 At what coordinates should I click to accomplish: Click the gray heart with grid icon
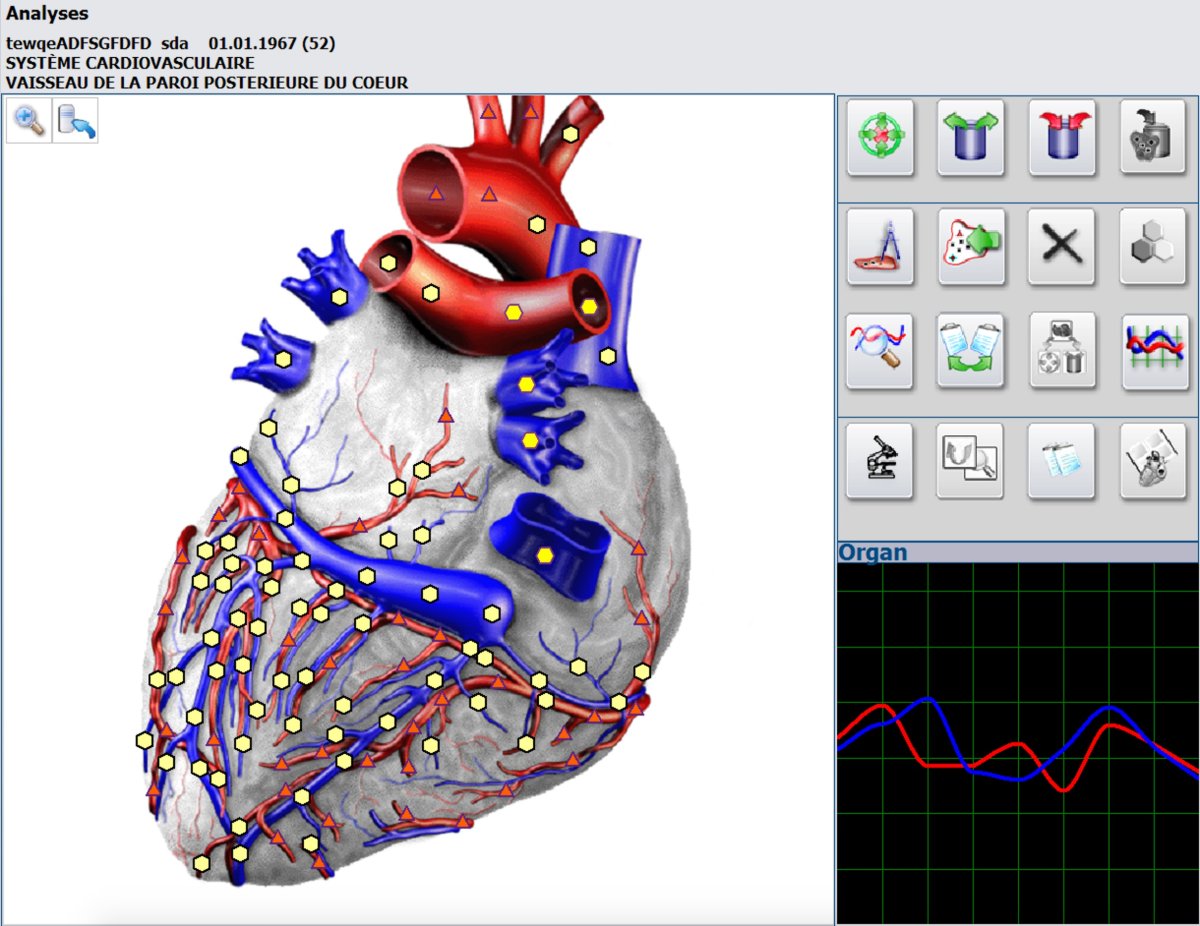click(1153, 461)
